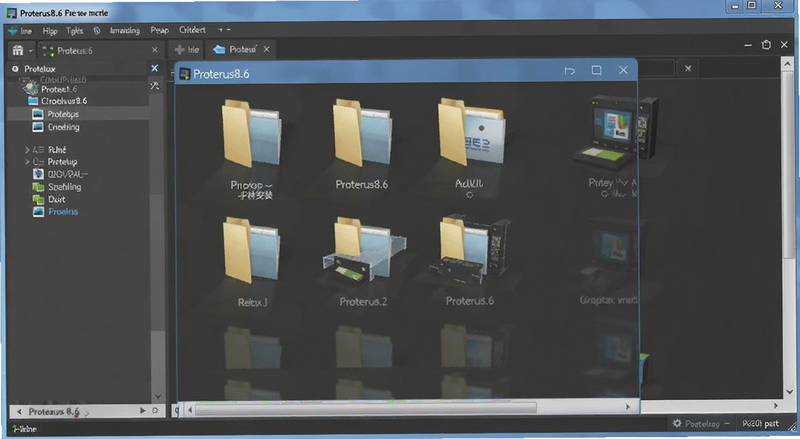Open the Ine menu
The height and width of the screenshot is (439, 800).
tap(26, 31)
